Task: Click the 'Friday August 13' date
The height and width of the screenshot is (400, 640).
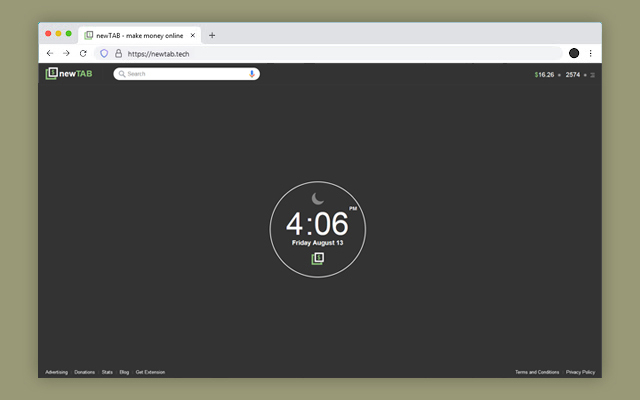Action: 318,243
